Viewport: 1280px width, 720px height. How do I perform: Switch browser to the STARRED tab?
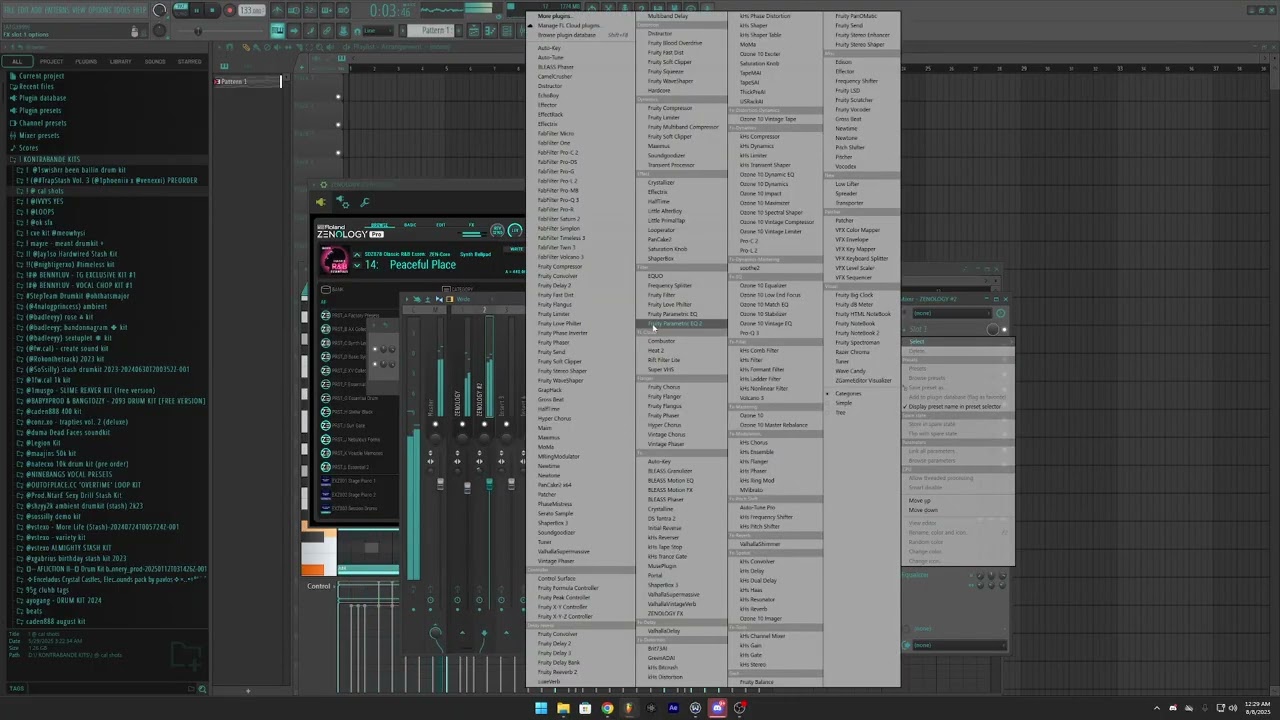click(189, 61)
